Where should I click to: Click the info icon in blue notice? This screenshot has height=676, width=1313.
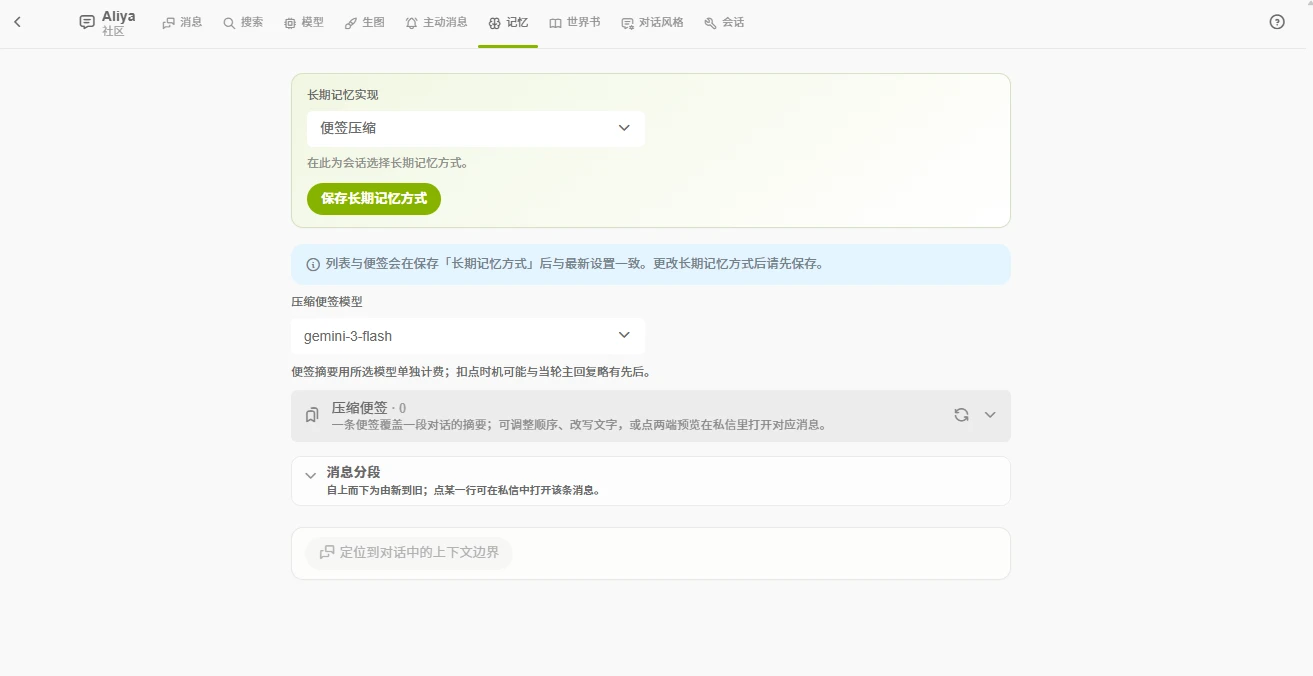tap(313, 265)
